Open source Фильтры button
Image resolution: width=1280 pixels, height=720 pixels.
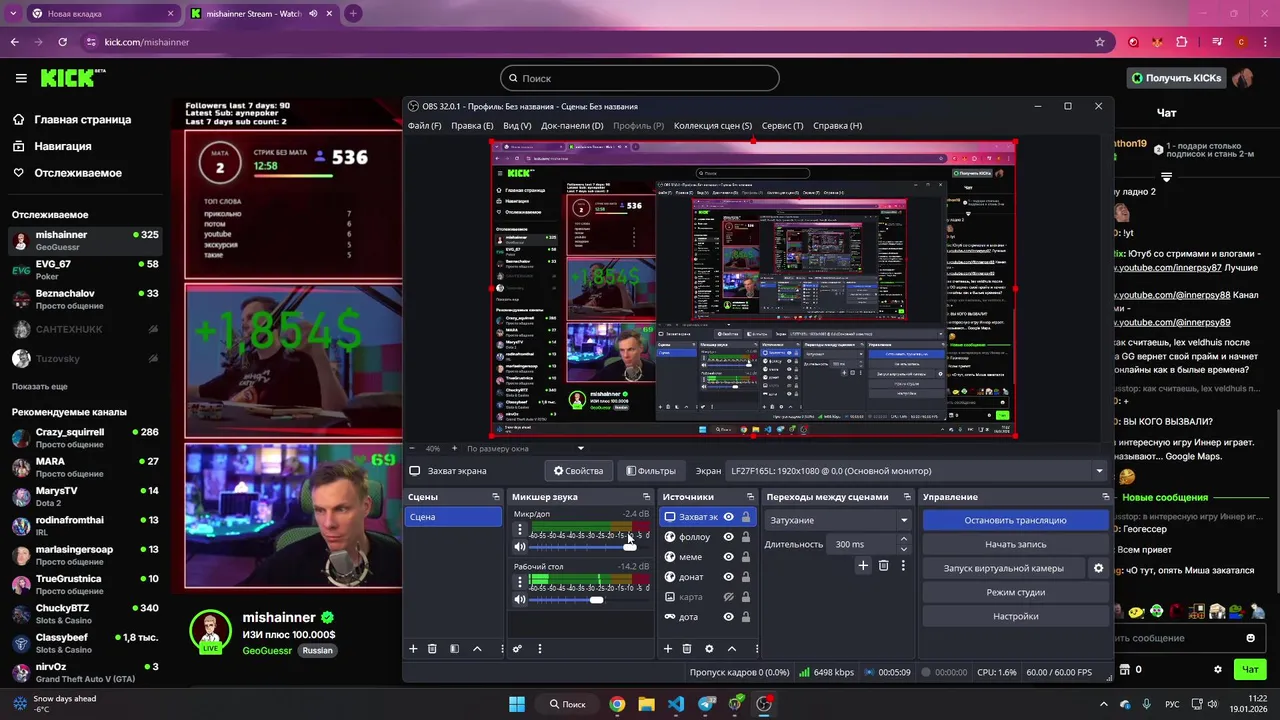coord(651,471)
